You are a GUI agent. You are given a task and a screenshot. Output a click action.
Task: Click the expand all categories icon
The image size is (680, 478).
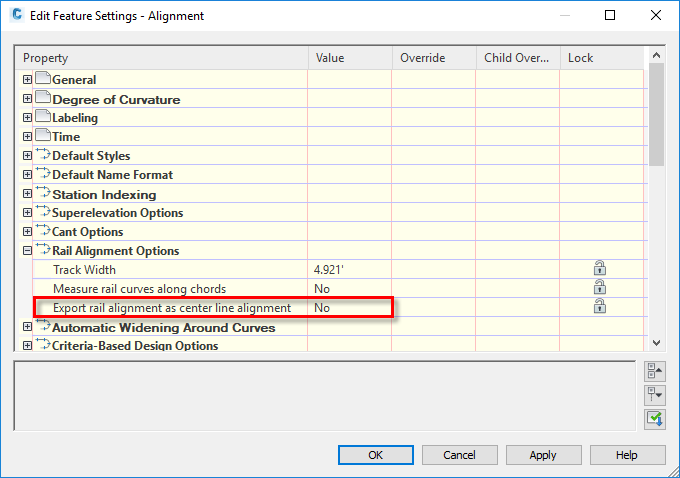[x=655, y=395]
